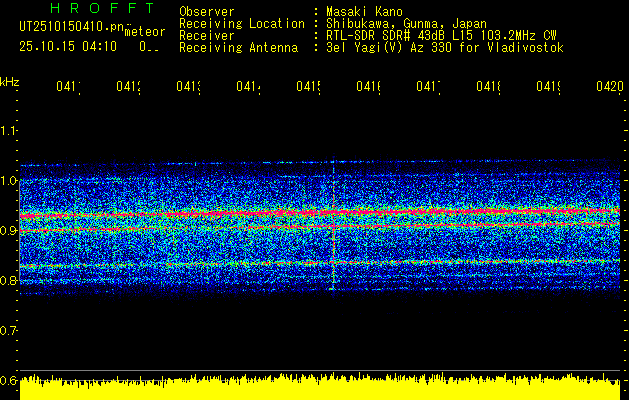Screen dimensions: 629x400
Task: Click the 1.1 kHz frequency tick
Action: click(9, 131)
